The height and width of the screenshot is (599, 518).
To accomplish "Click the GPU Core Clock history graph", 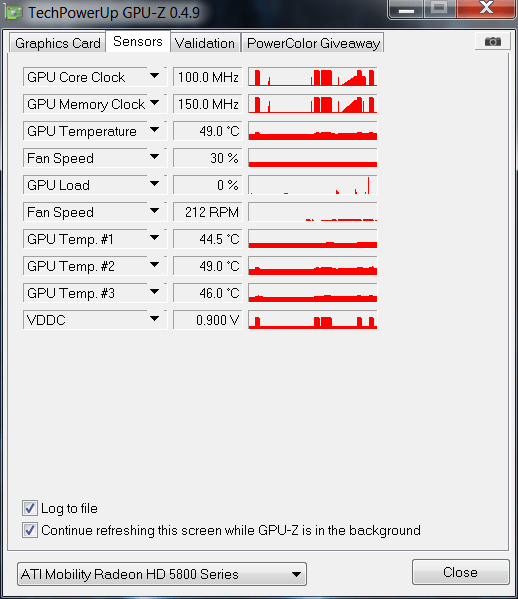I will point(312,77).
